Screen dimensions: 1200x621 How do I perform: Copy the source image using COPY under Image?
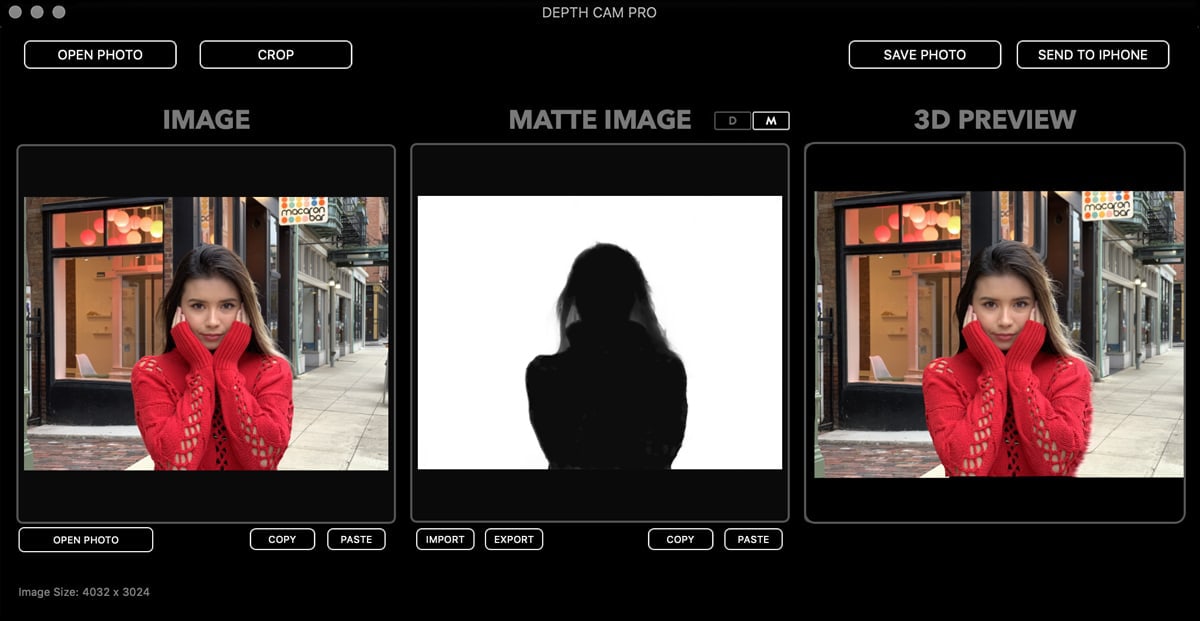[282, 539]
